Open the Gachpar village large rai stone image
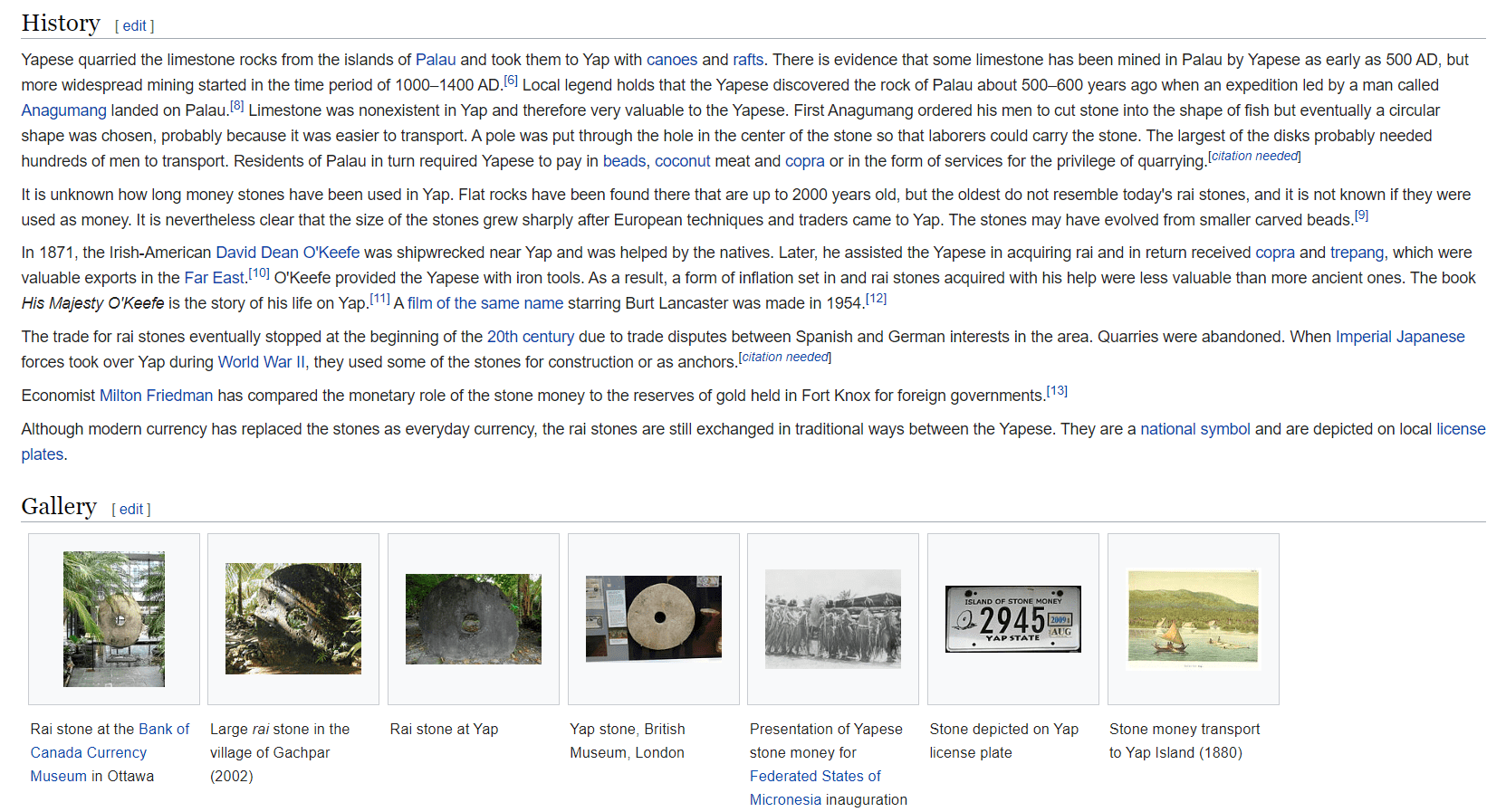The height and width of the screenshot is (812, 1506). pyautogui.click(x=293, y=619)
